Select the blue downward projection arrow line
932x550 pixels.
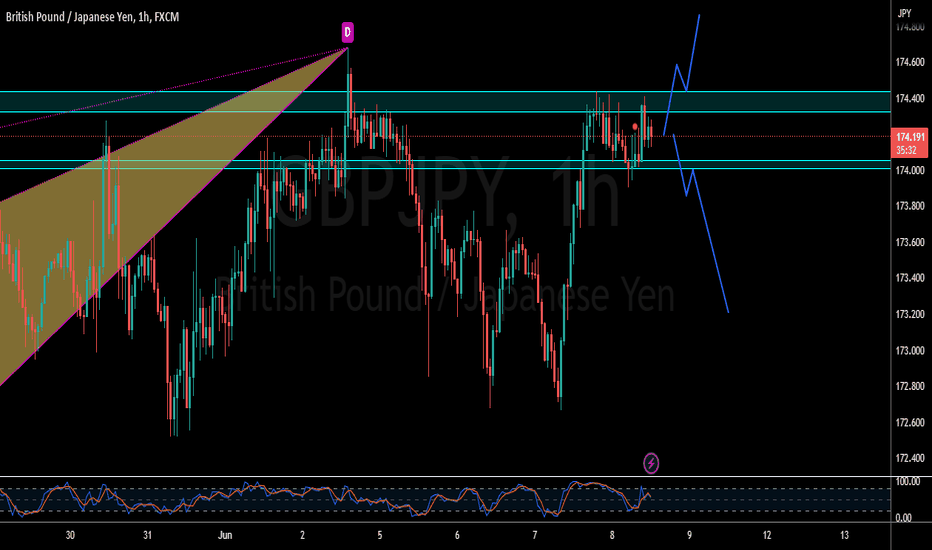coord(700,223)
